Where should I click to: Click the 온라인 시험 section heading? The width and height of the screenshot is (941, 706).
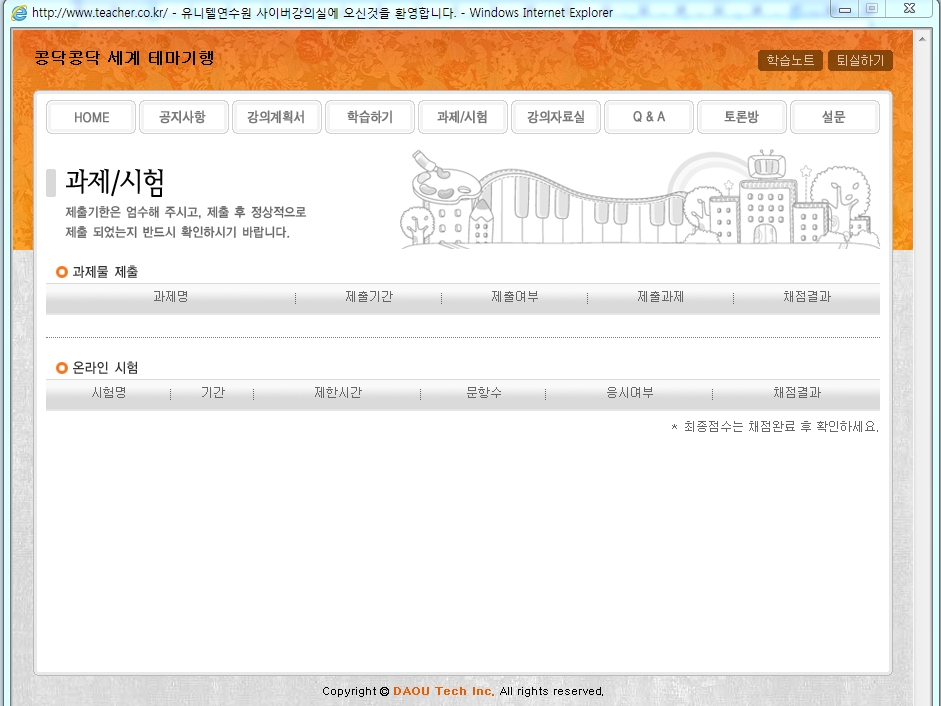pyautogui.click(x=105, y=367)
